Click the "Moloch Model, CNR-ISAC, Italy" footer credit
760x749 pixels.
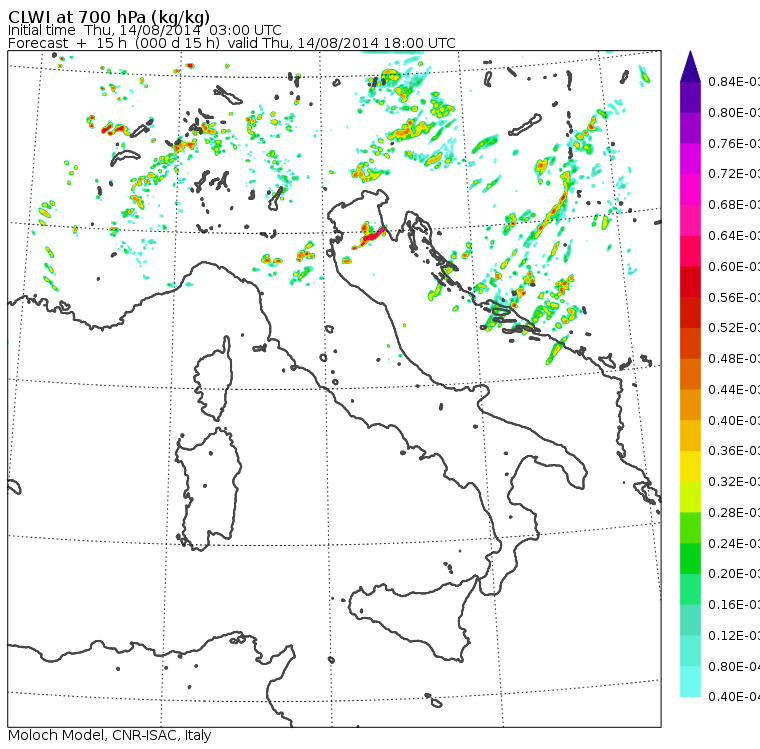(110, 735)
